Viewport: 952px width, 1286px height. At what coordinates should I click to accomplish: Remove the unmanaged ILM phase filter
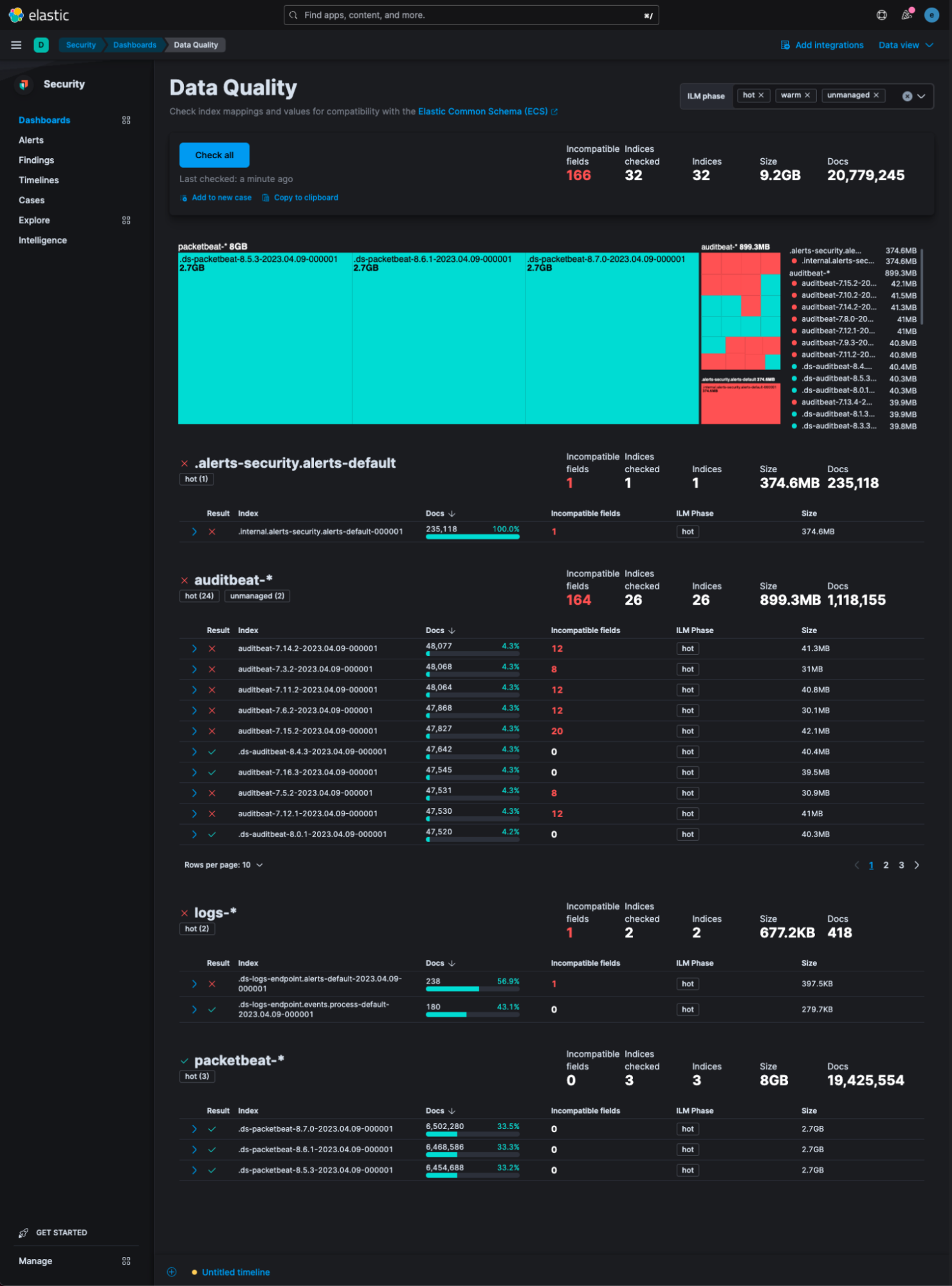[876, 95]
